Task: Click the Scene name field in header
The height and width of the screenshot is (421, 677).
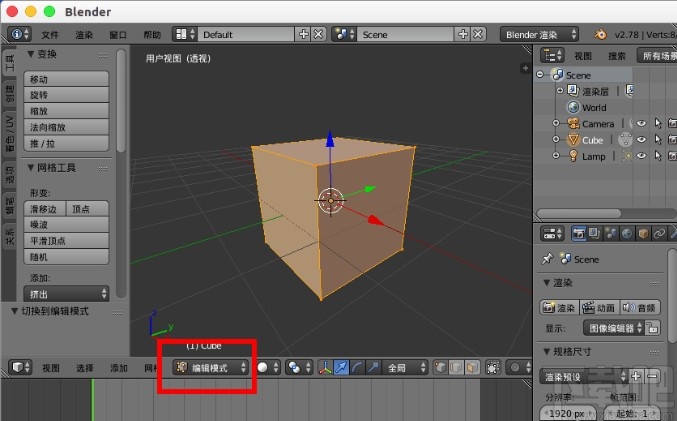Action: (405, 34)
